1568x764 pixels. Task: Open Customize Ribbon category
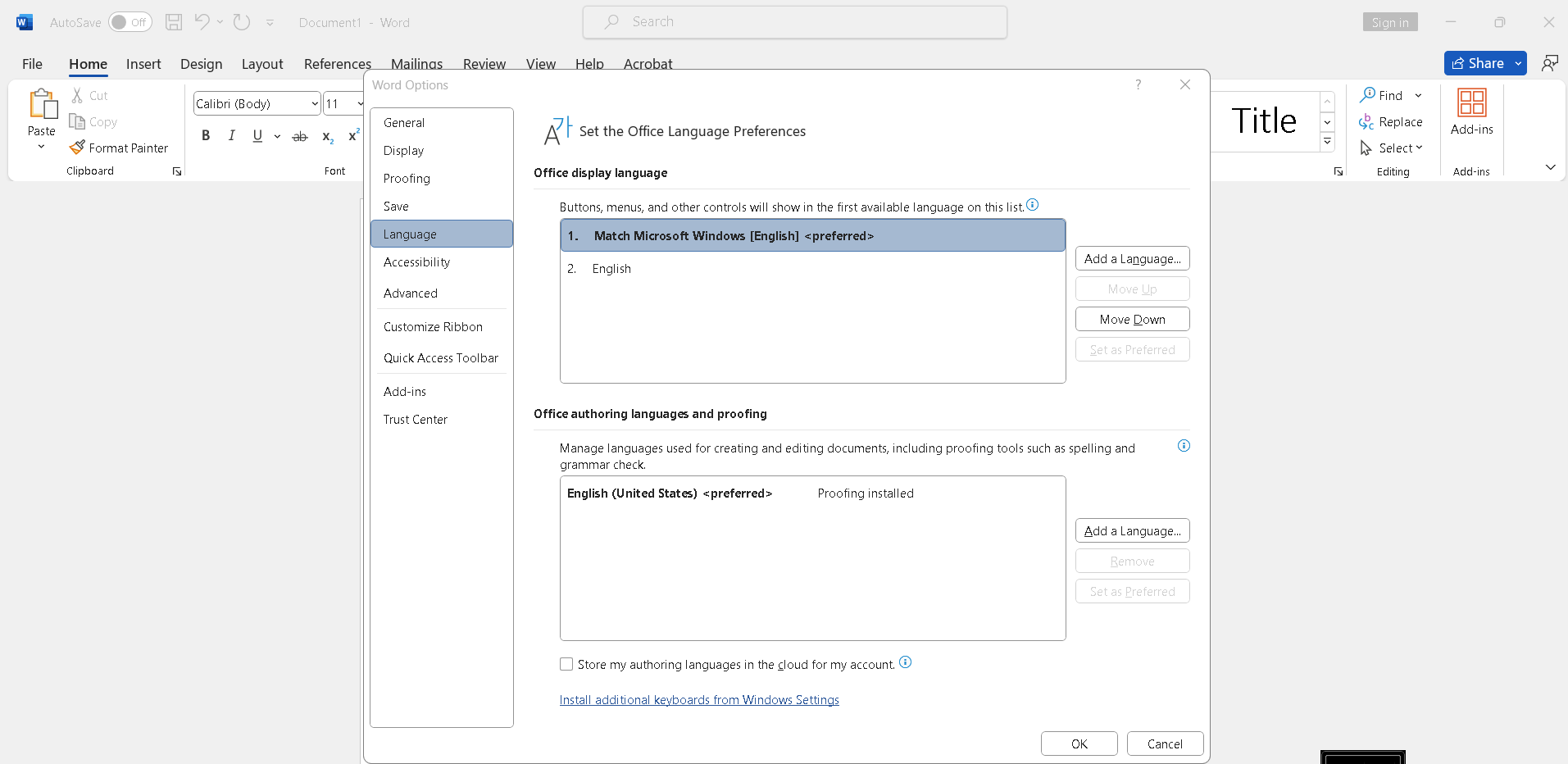[442, 327]
